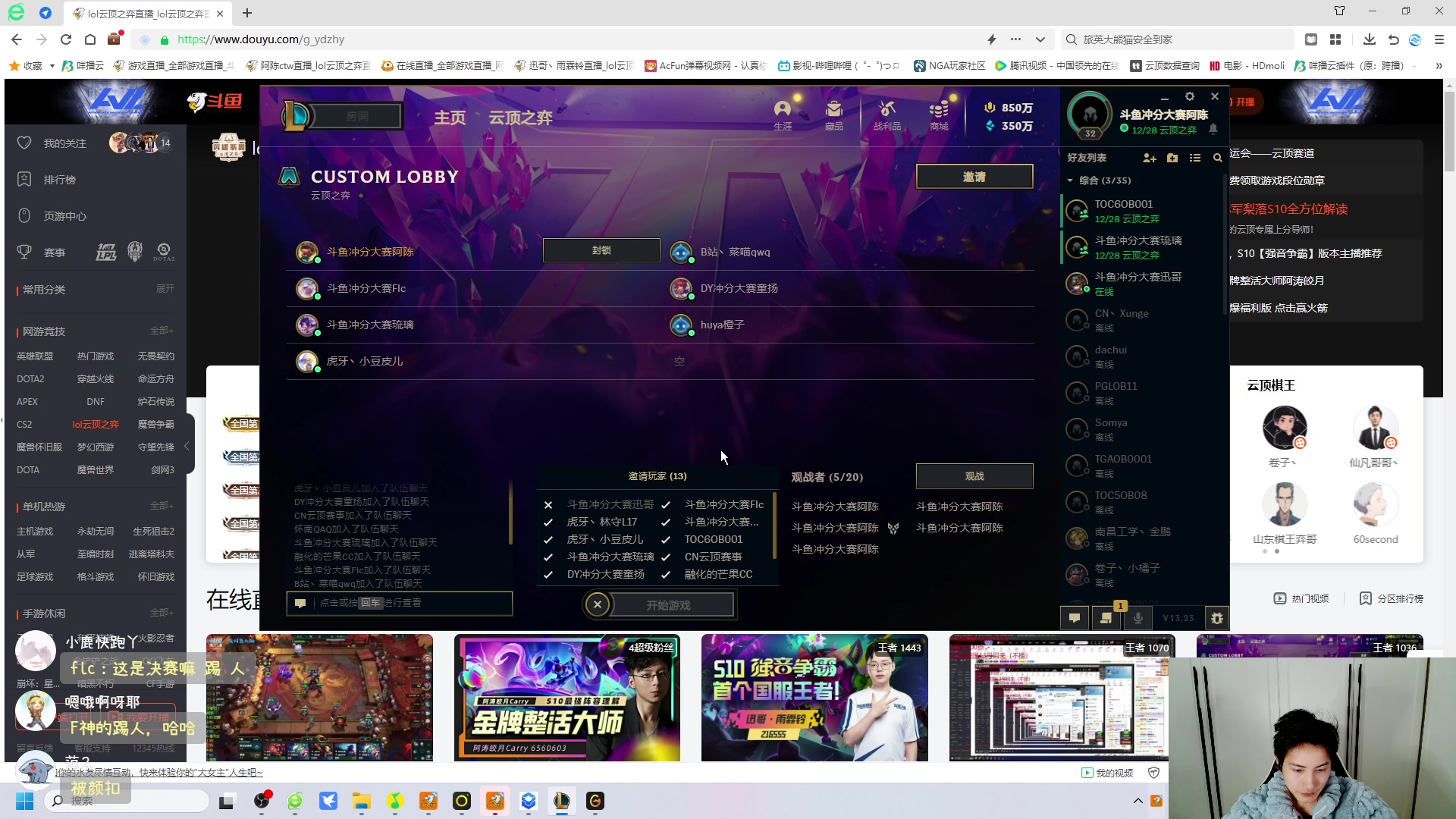Click the lobby chat input field
Image resolution: width=1456 pixels, height=819 pixels.
(x=398, y=603)
